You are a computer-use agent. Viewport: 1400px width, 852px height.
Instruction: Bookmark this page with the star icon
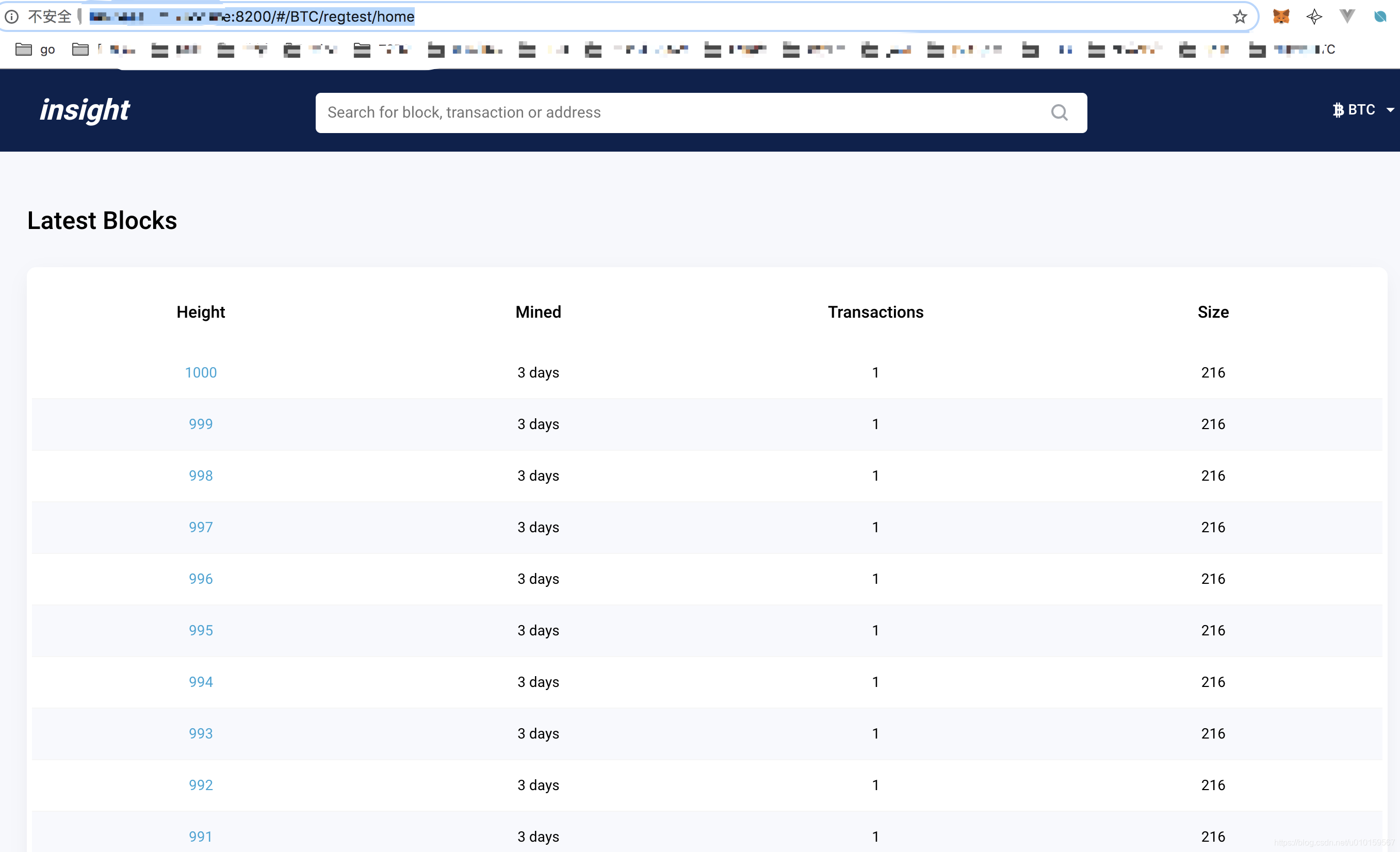coord(1239,17)
